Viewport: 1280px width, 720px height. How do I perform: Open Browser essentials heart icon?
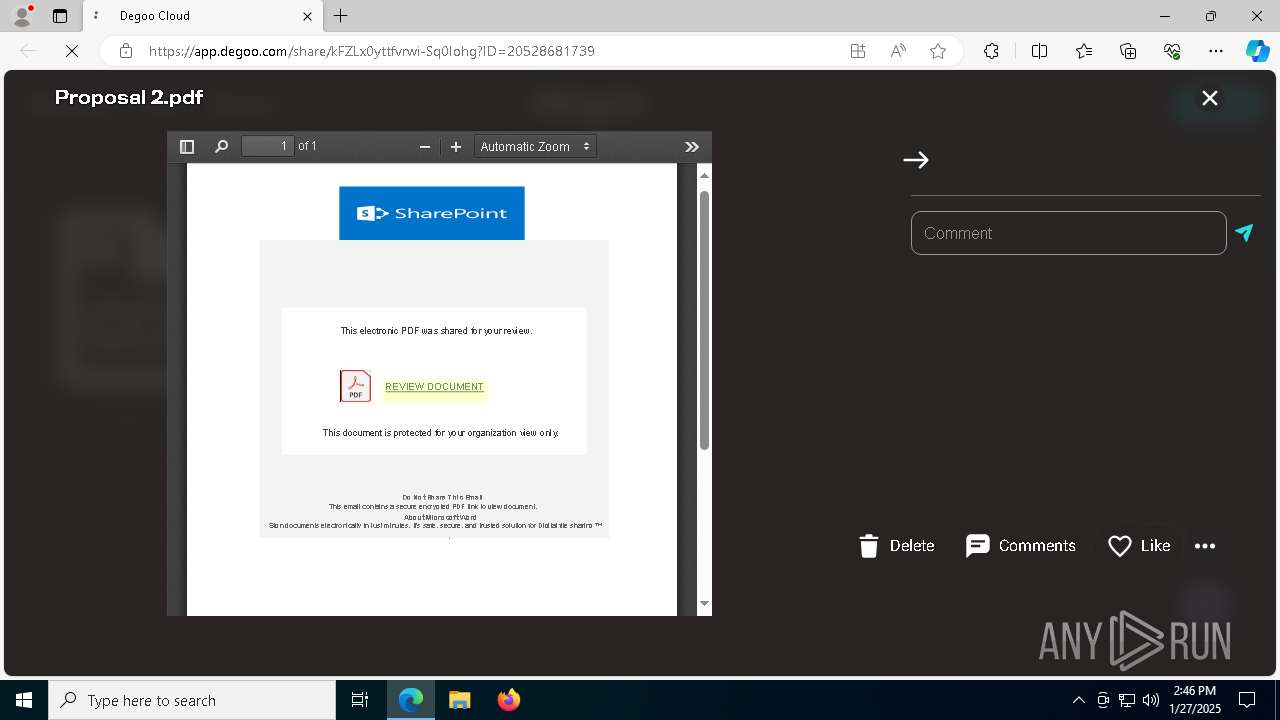1172,51
